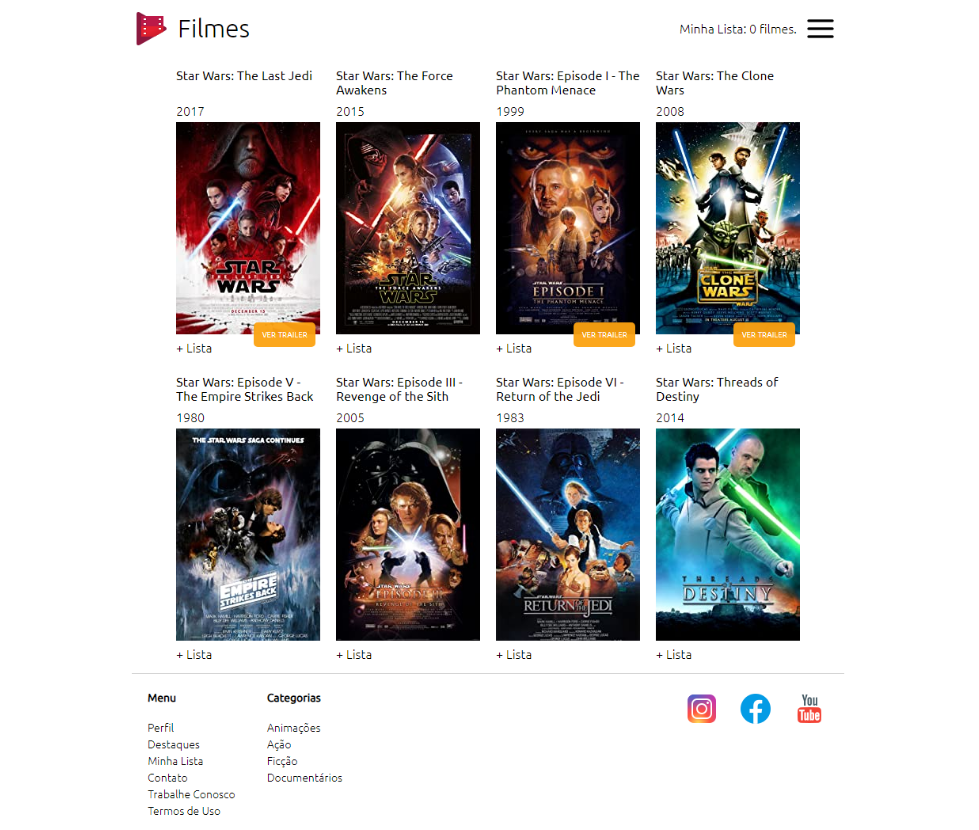Image resolution: width=979 pixels, height=830 pixels.
Task: Add The Empire Strikes Back via + Lista
Action: (194, 654)
